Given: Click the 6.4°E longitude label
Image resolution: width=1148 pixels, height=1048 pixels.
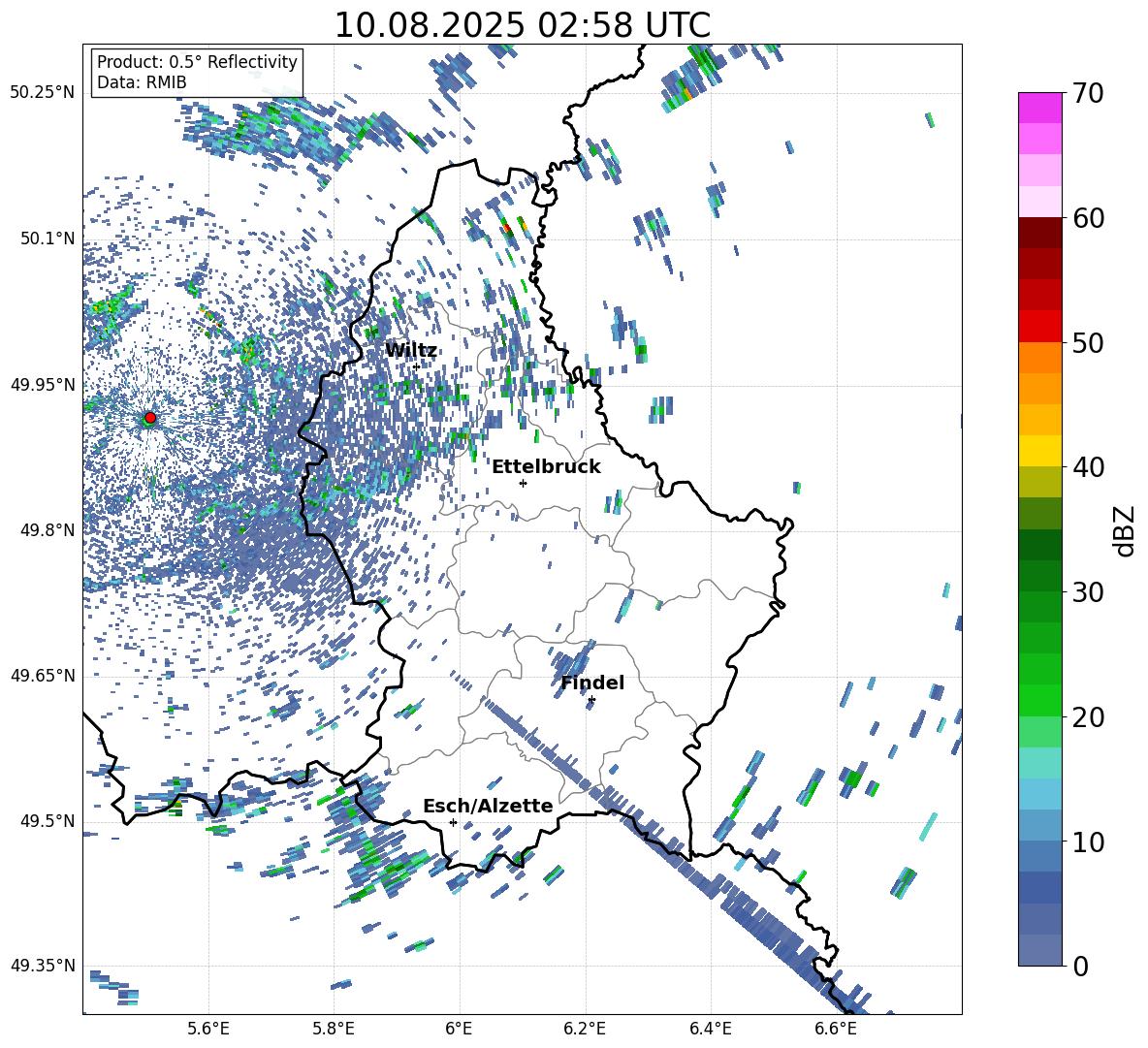Looking at the screenshot, I should coord(710,1029).
